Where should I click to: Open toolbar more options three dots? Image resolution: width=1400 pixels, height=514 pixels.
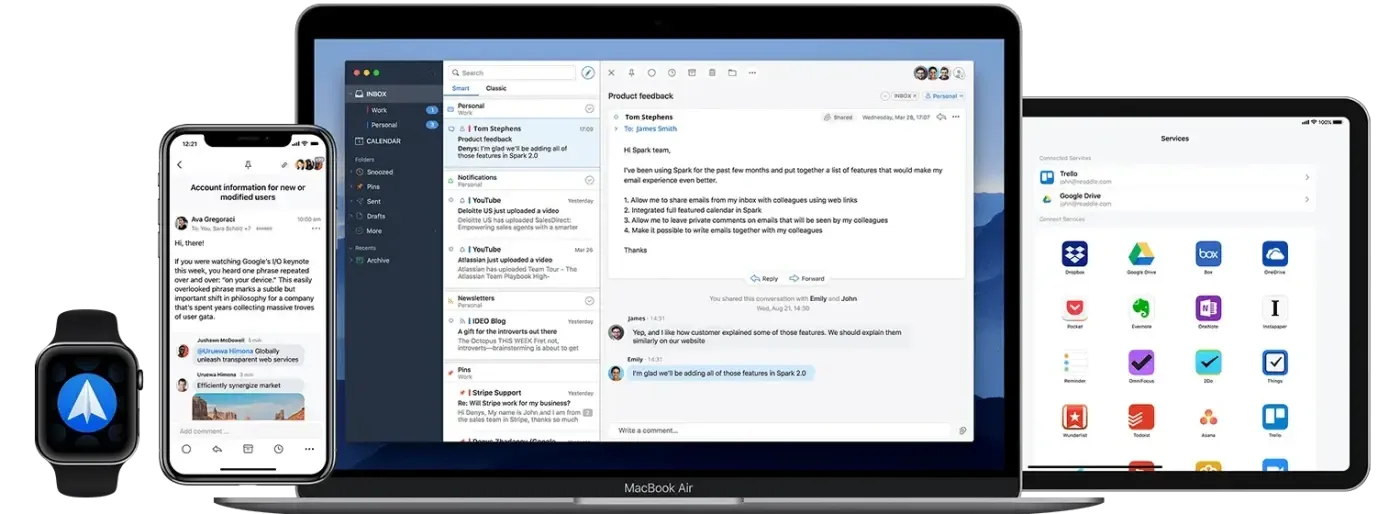tap(752, 72)
